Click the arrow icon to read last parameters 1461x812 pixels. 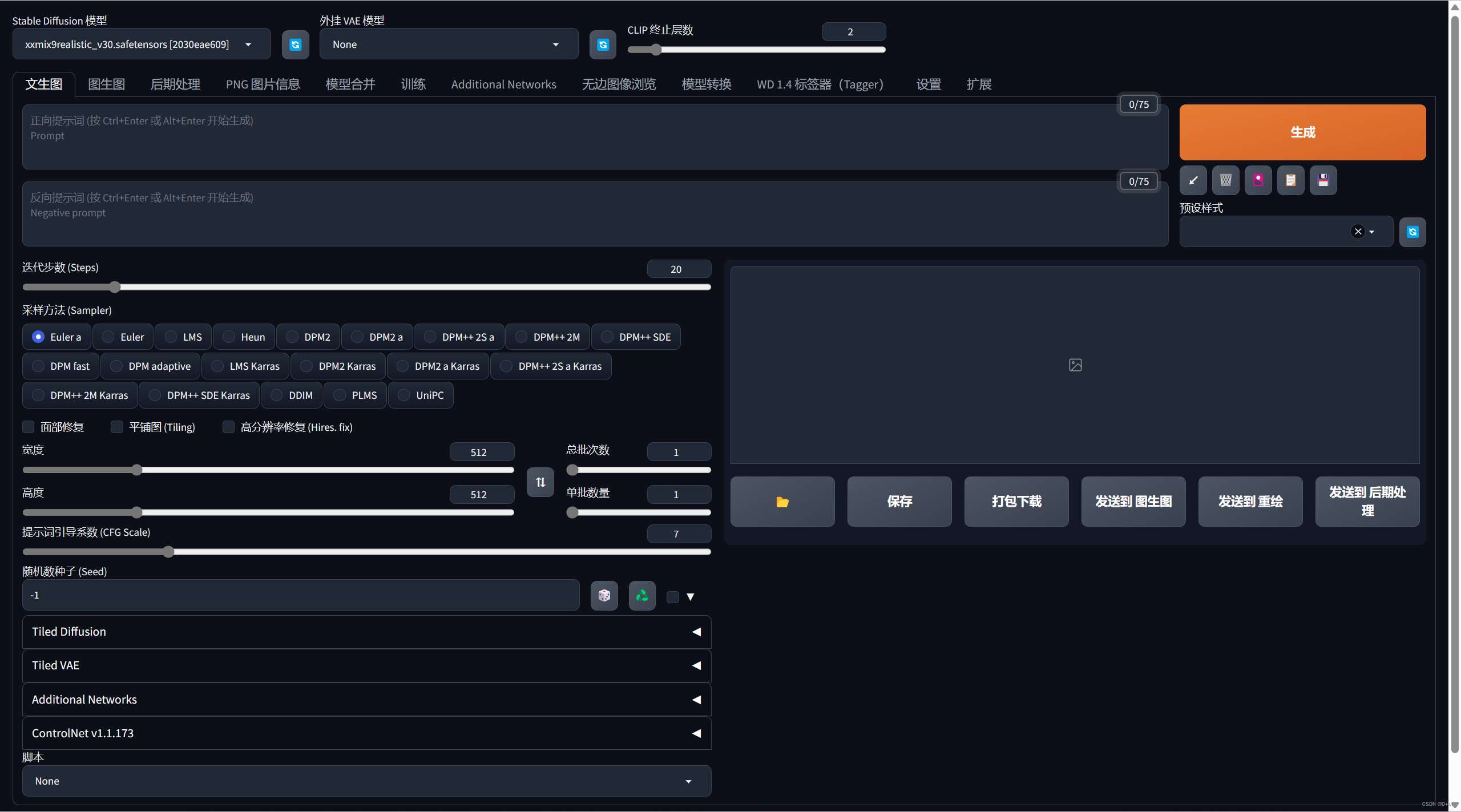click(1193, 180)
